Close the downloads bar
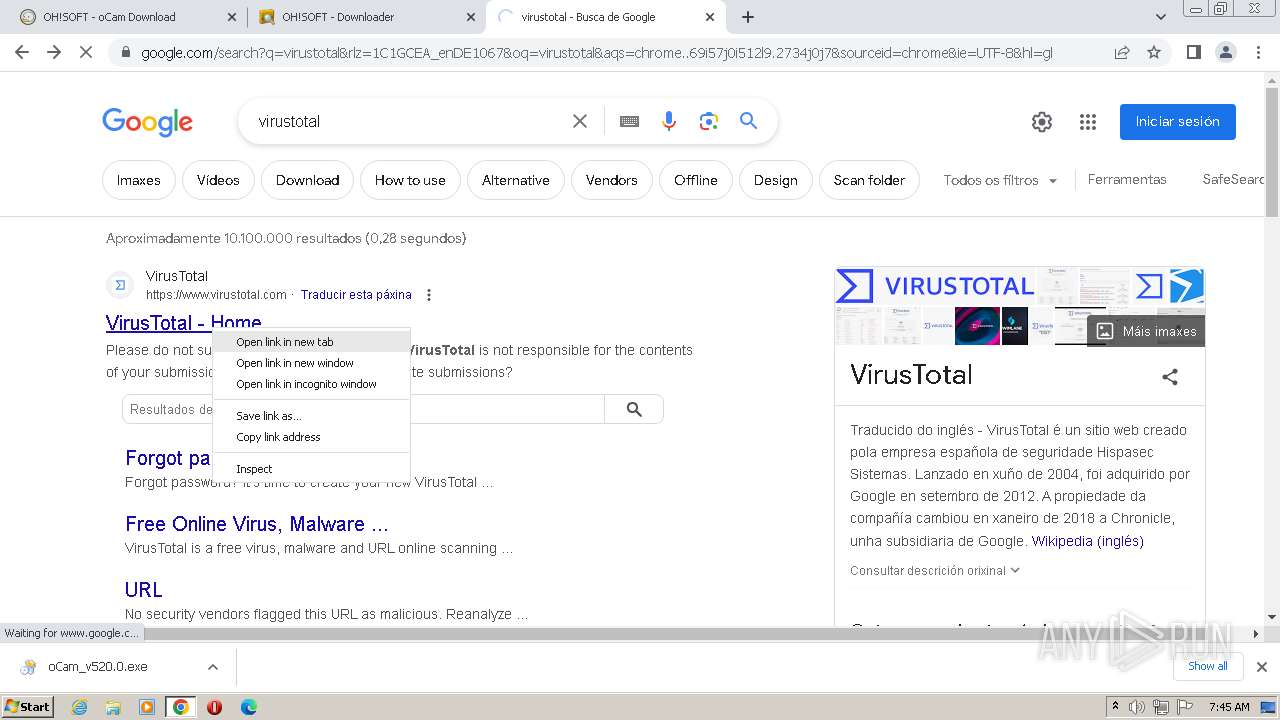Screen dimensions: 1280x720 pos(1262,667)
